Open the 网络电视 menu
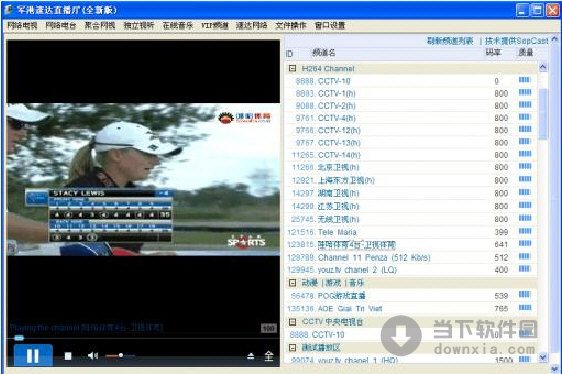Viewport: 562px width, 374px height. [22, 25]
